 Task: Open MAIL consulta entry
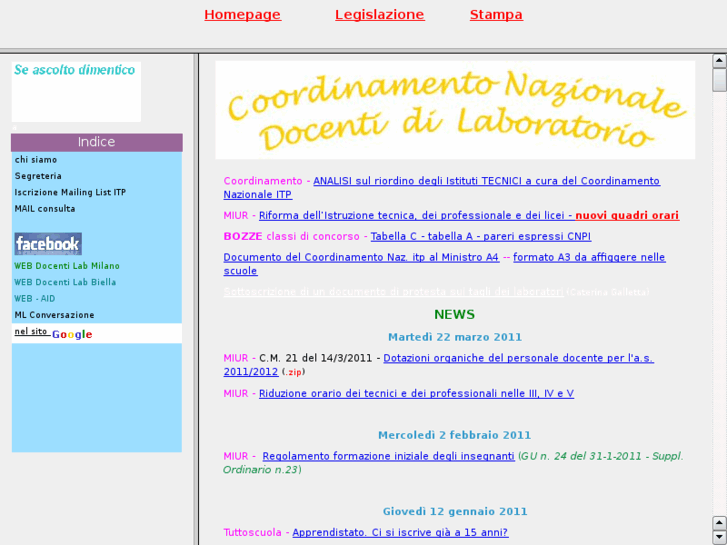pyautogui.click(x=45, y=209)
